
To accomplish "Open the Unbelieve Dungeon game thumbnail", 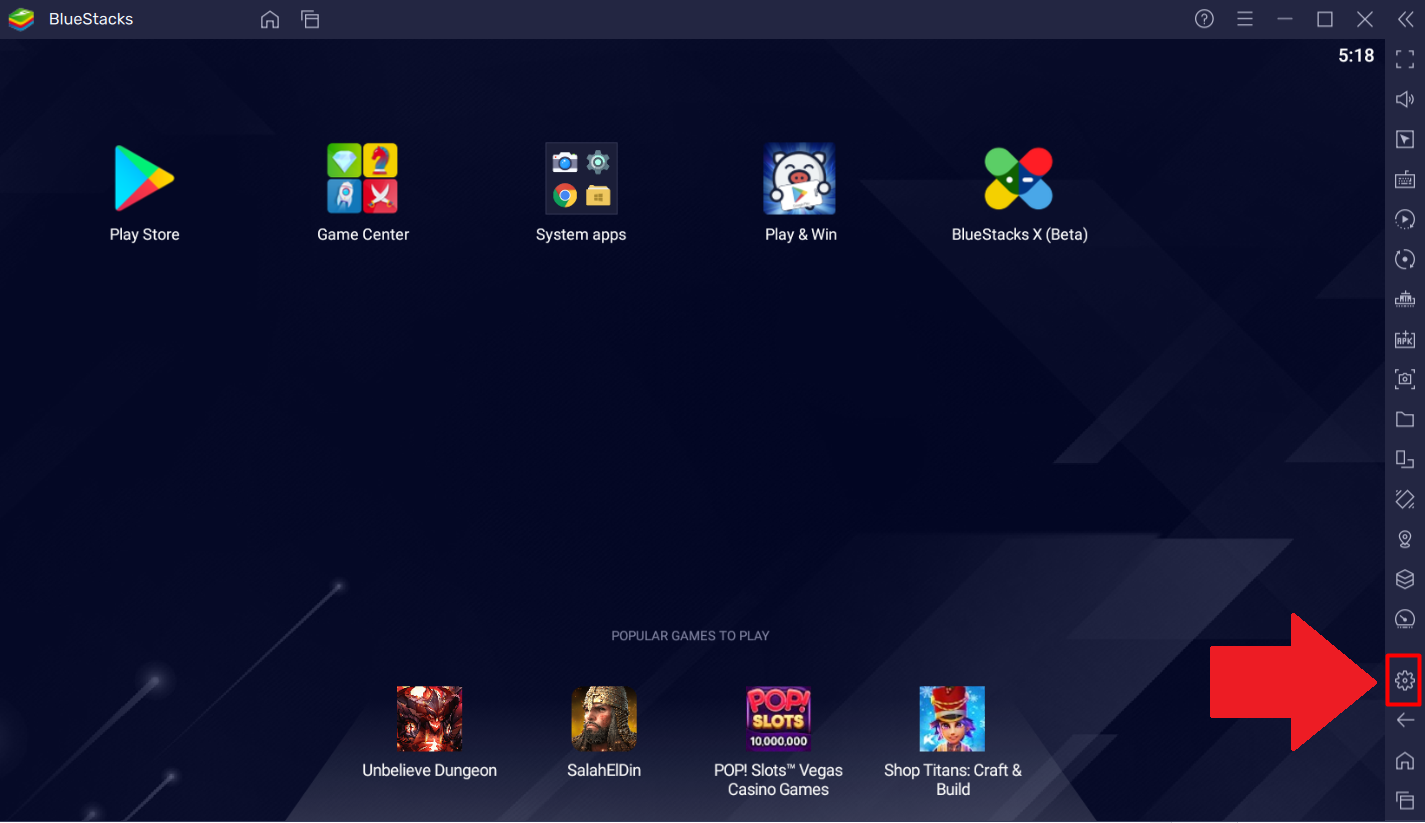I will click(x=429, y=718).
